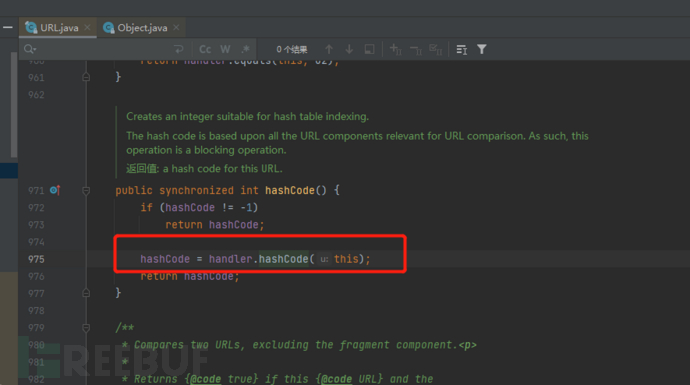This screenshot has width=690, height=385.
Task: Open search history magnifier dropdown
Action: 30,49
